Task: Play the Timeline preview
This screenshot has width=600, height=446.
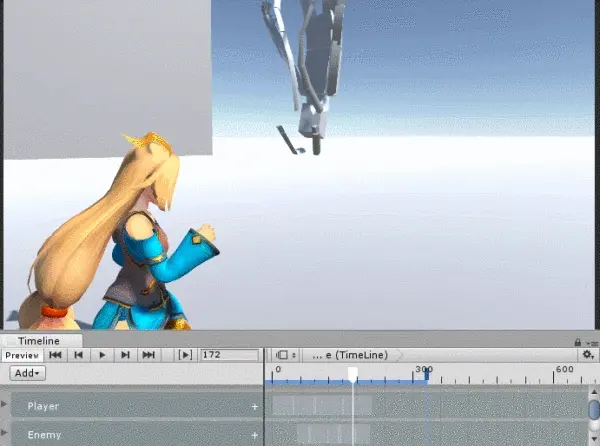Action: tap(102, 355)
